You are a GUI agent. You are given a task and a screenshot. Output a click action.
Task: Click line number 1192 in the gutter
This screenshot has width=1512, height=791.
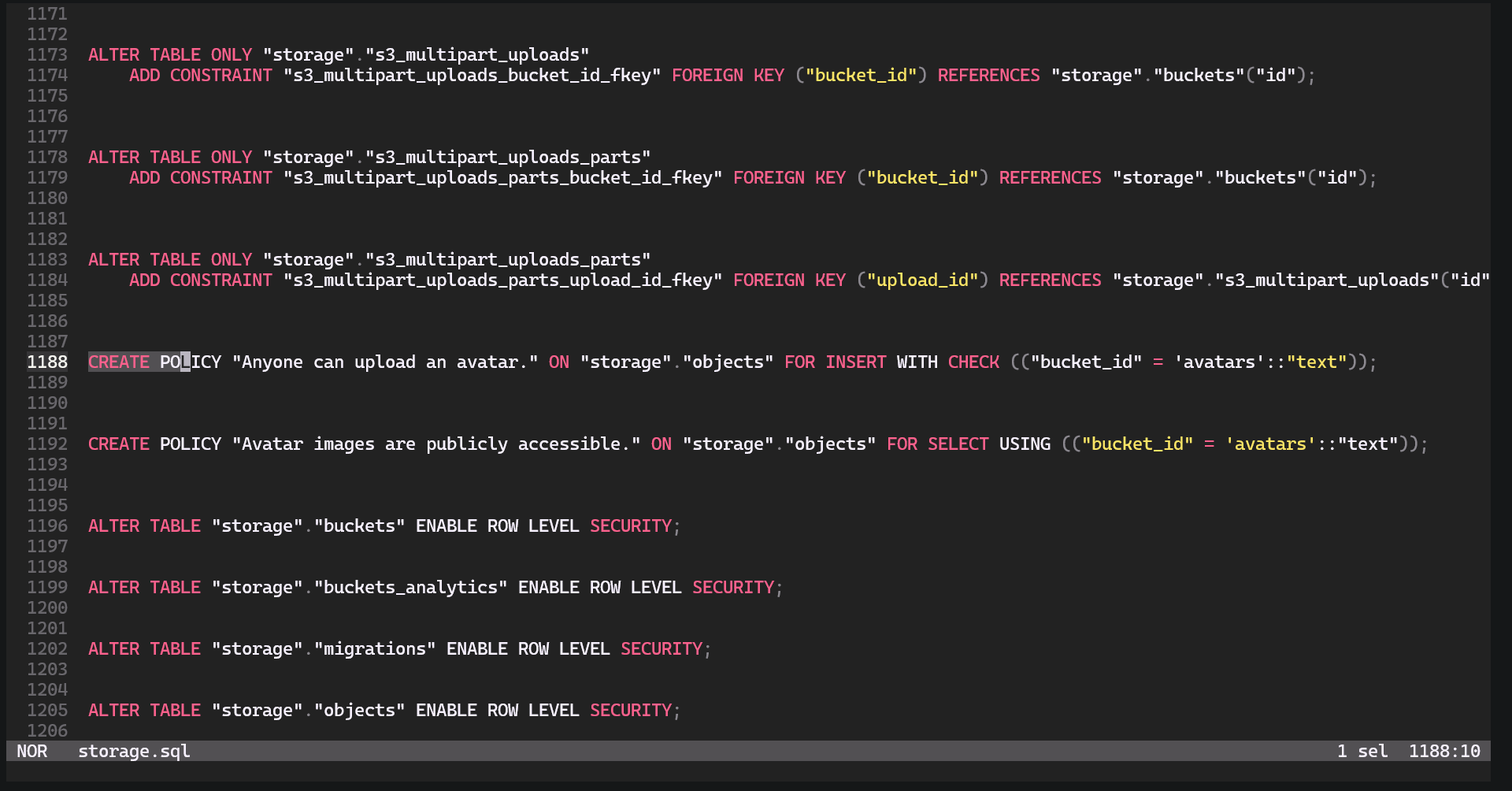(x=47, y=444)
